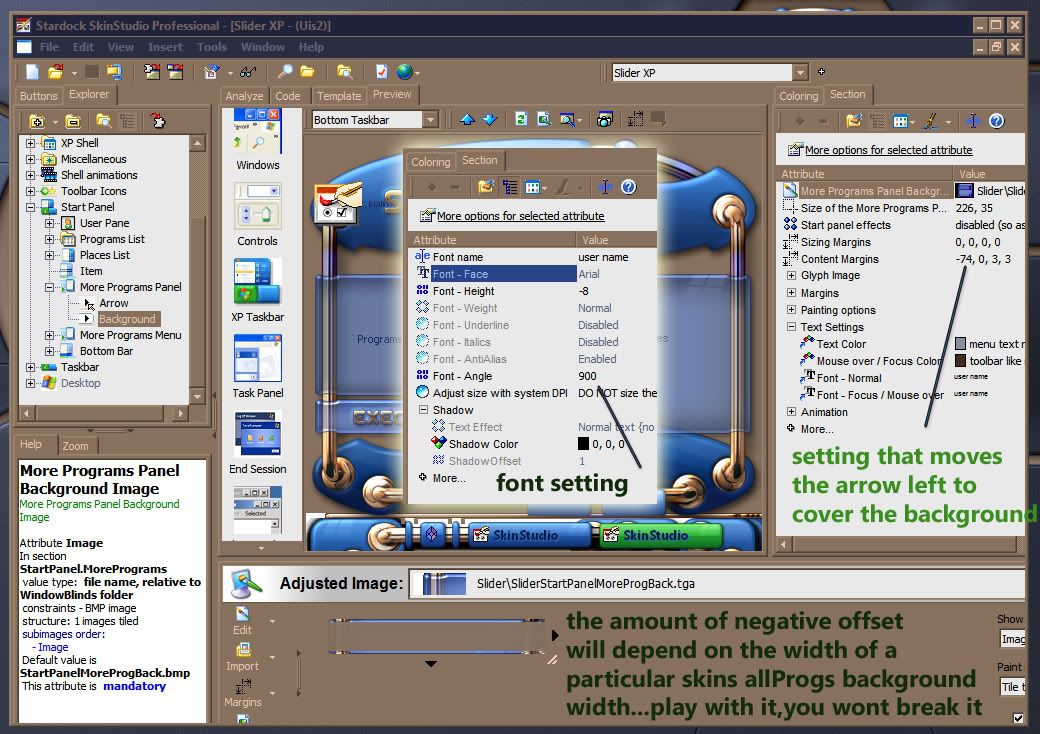Click the margins icon right of the camera
1040x734 pixels.
(x=635, y=119)
